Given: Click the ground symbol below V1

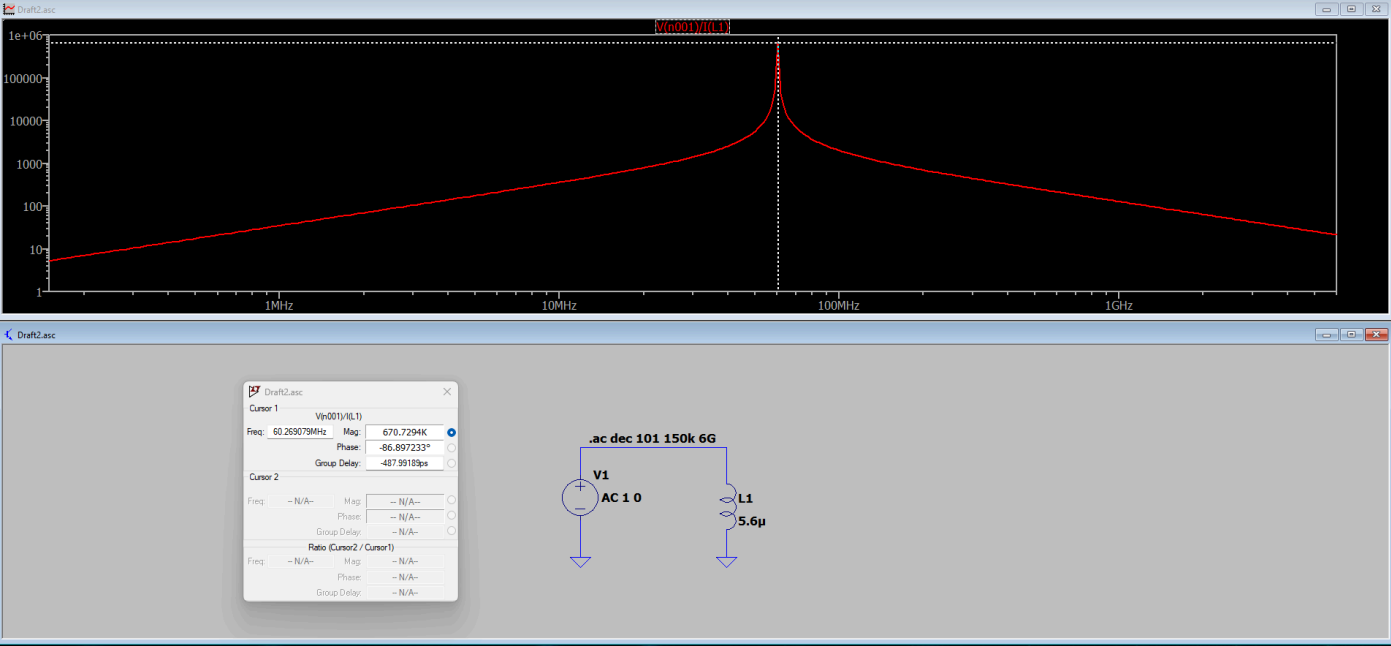Looking at the screenshot, I should (x=580, y=560).
